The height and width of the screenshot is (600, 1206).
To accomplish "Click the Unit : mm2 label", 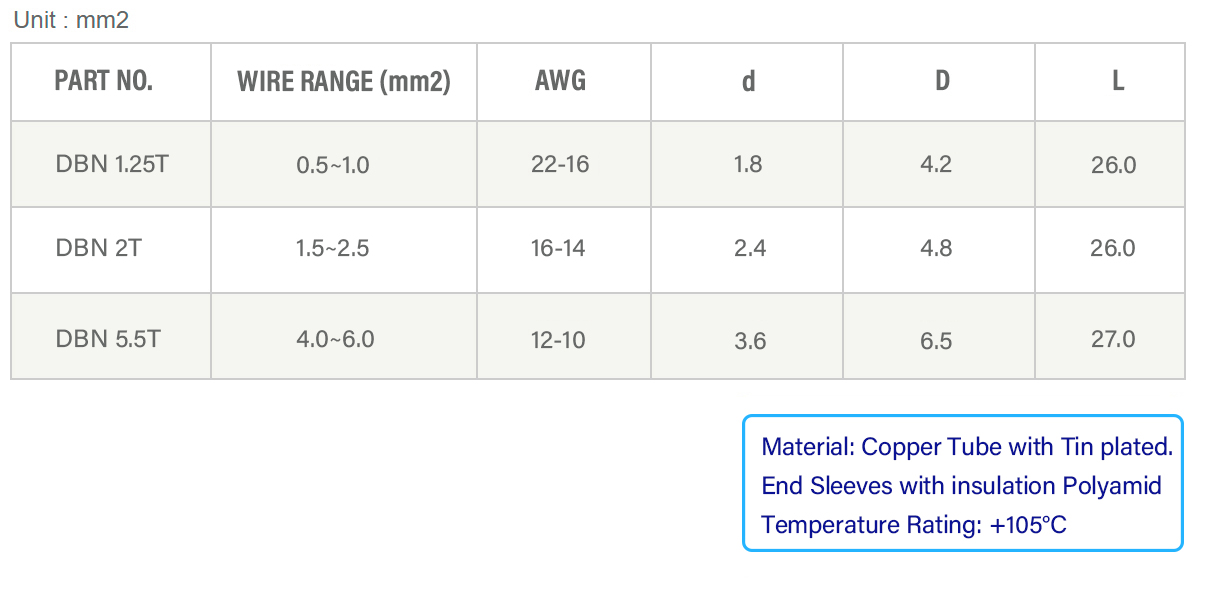I will [x=71, y=19].
